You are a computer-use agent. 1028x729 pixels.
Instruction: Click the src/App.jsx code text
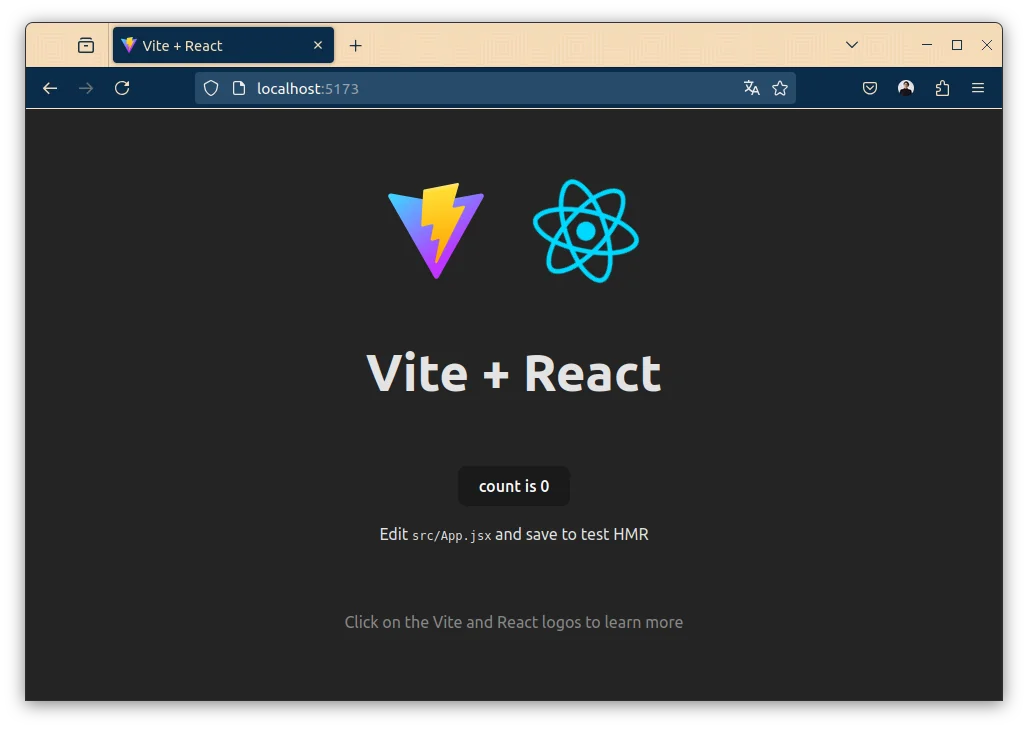(452, 536)
